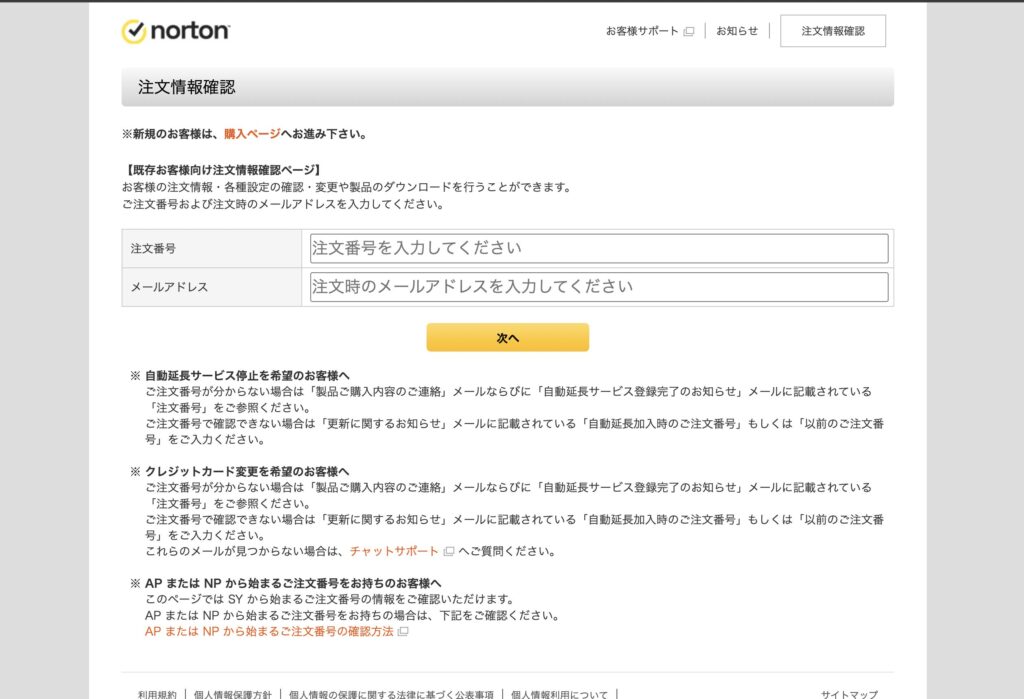The height and width of the screenshot is (699, 1024).
Task: Click 個人情報利用について in footer
Action: 559,693
